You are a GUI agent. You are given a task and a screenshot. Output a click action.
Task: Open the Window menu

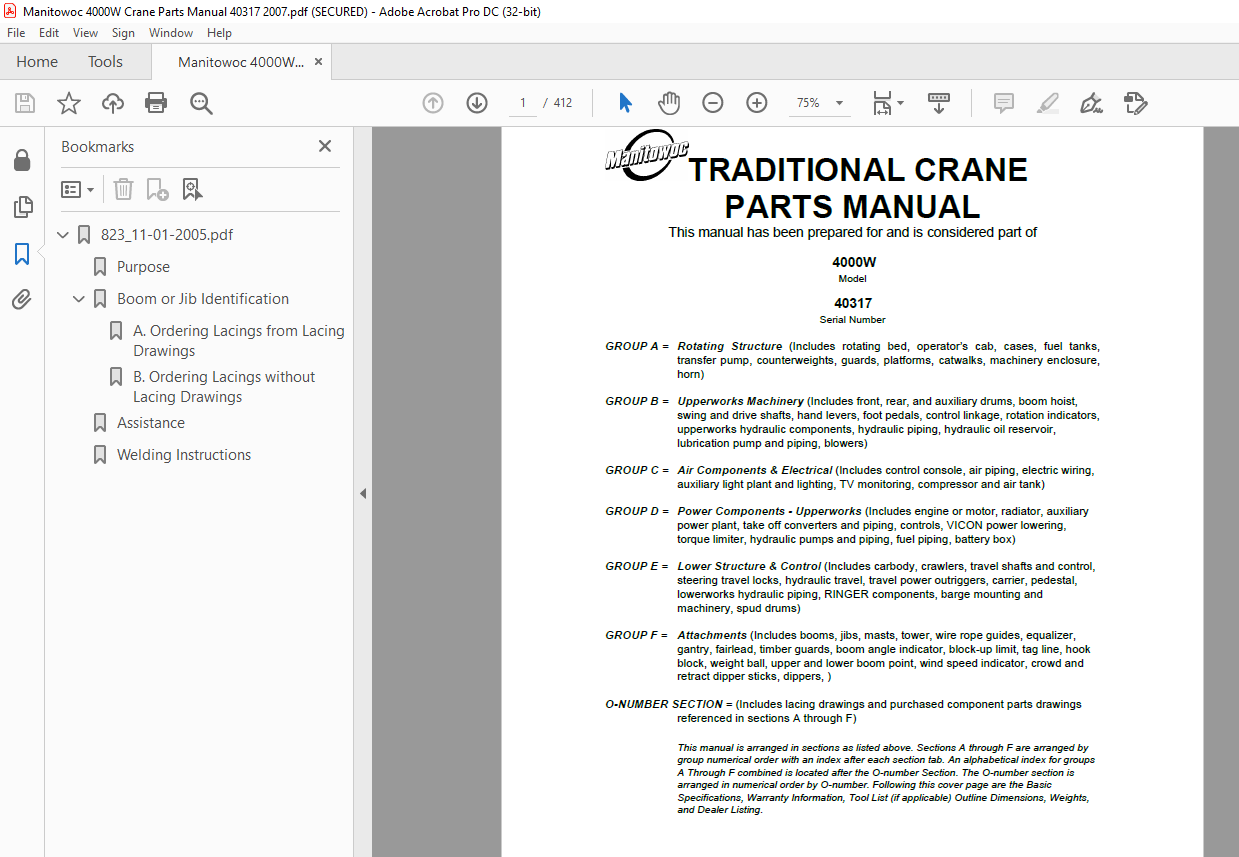171,33
